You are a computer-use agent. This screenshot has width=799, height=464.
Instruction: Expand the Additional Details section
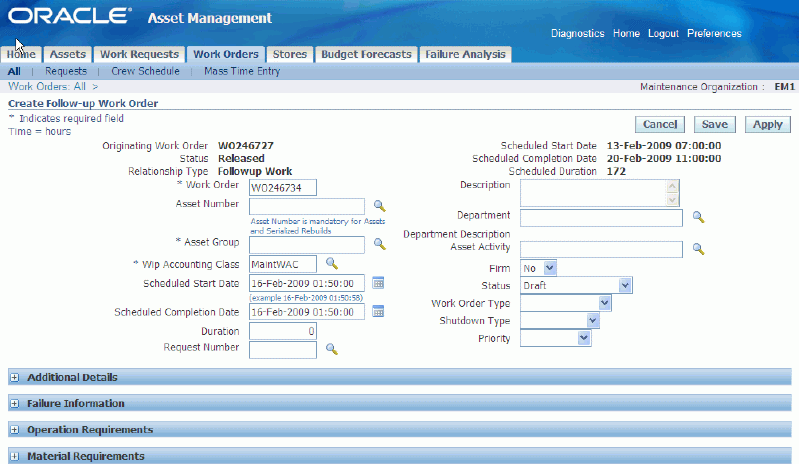pyautogui.click(x=14, y=377)
